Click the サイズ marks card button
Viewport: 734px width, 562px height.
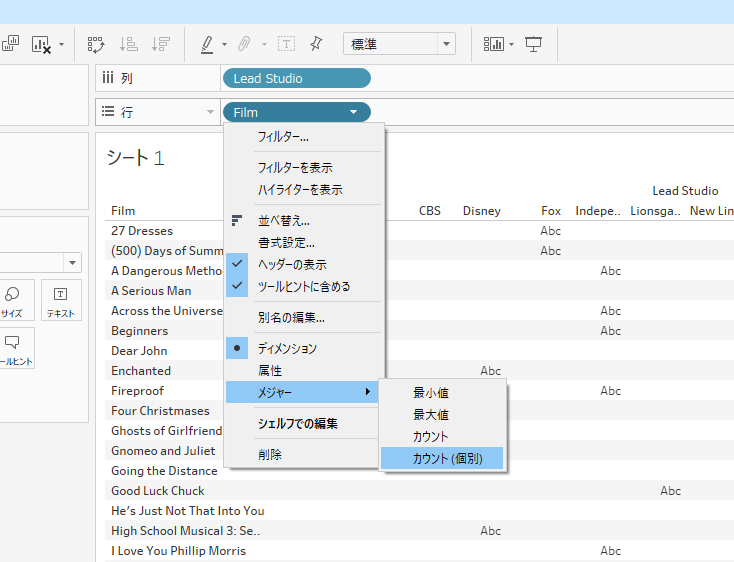14,300
